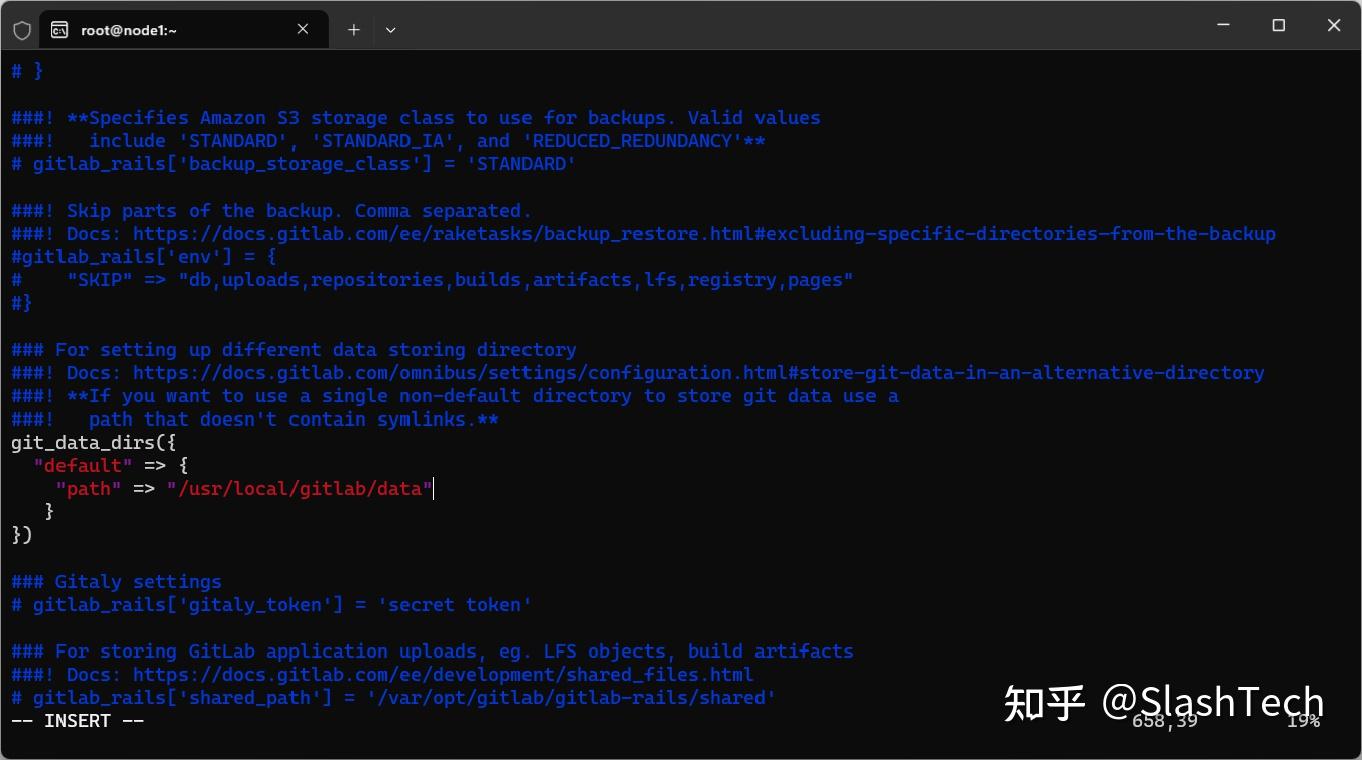Click the minimize window icon

[1223, 25]
